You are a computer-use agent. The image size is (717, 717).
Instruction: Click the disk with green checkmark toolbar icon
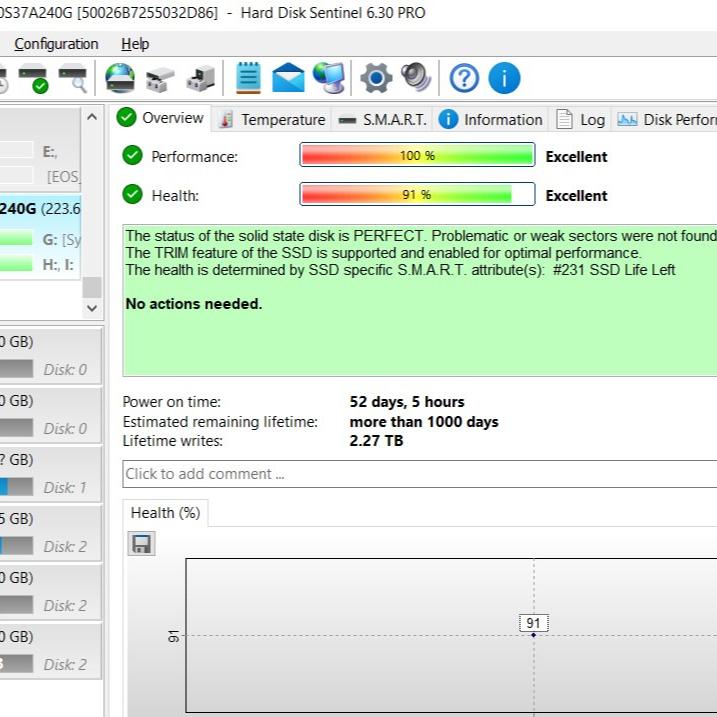[x=35, y=78]
